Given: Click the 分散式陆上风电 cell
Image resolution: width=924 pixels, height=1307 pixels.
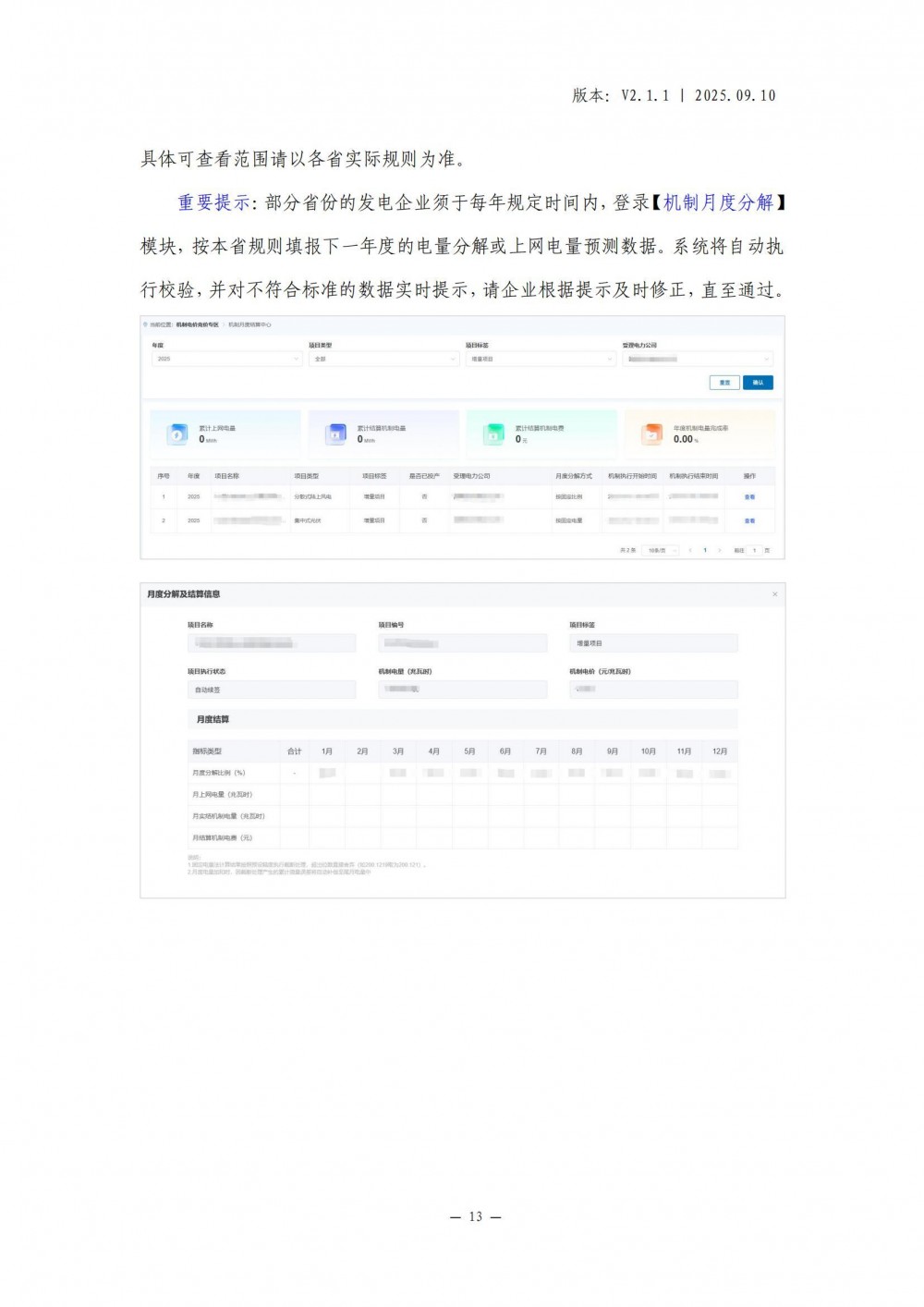Looking at the screenshot, I should [x=312, y=497].
